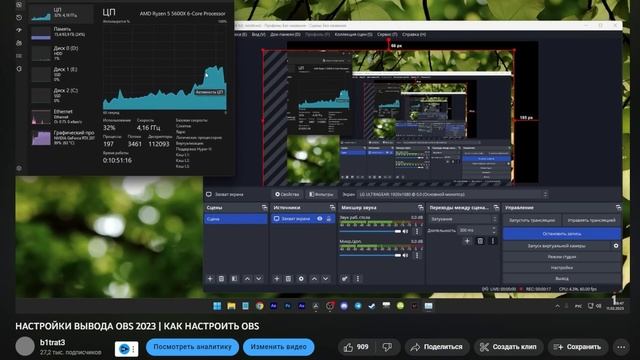The width and height of the screenshot is (640, 360).
Task: Click Настройки button in OBS controls
Action: (x=562, y=268)
